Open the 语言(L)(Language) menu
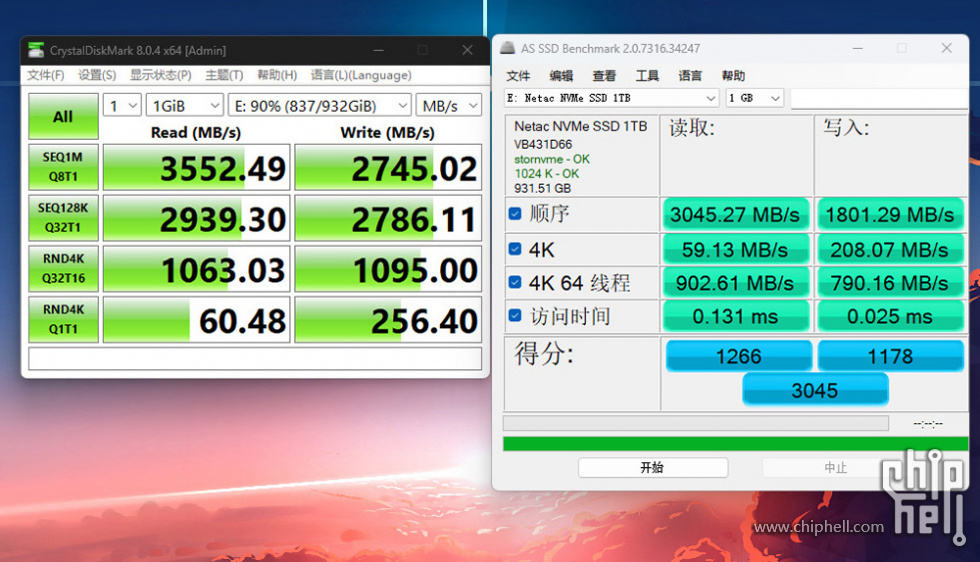The height and width of the screenshot is (562, 980). click(x=361, y=75)
